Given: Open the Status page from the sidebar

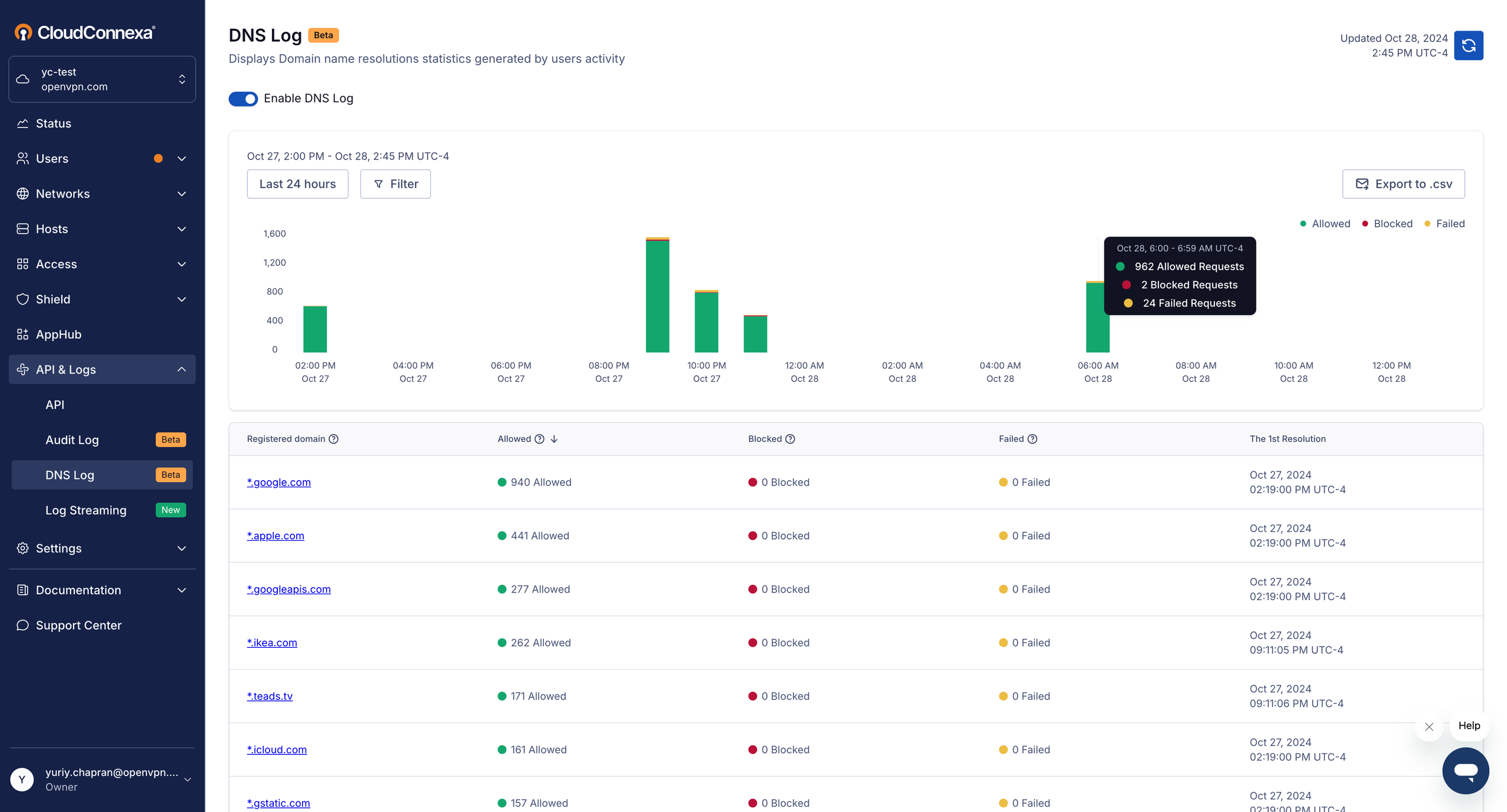Looking at the screenshot, I should [53, 123].
